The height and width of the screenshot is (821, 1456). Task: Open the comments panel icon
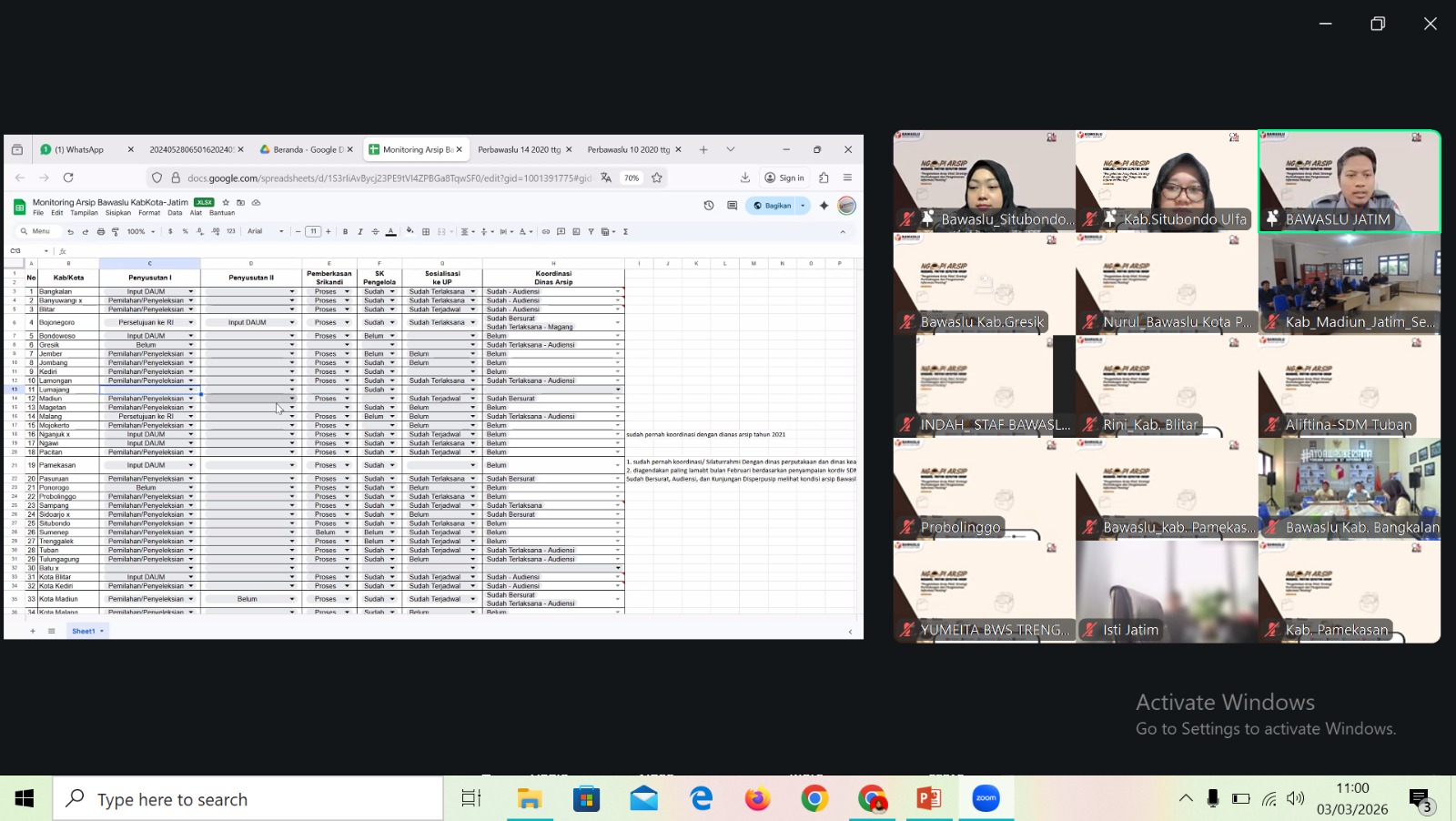[x=732, y=206]
